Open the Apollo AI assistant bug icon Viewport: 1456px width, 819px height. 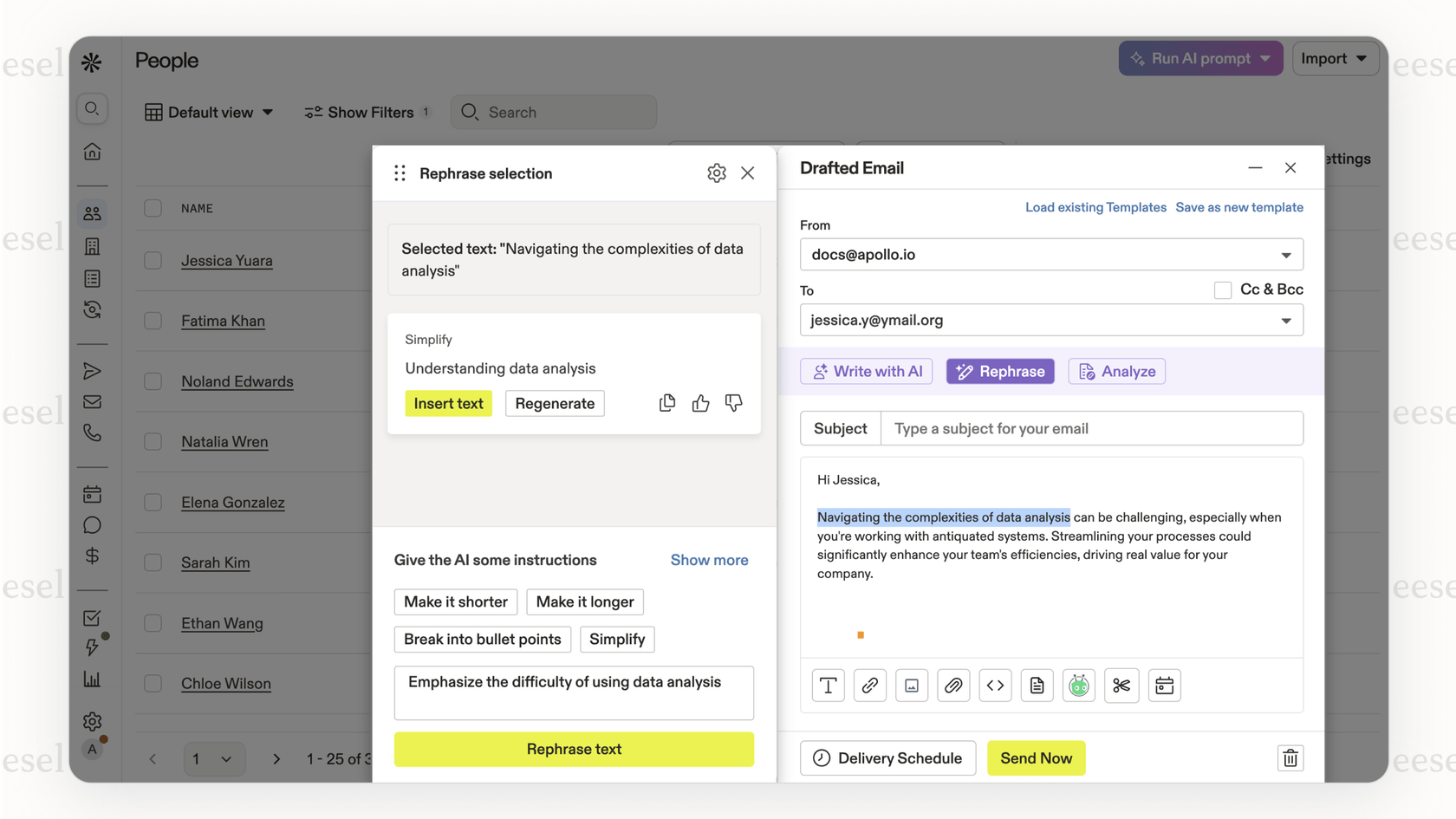click(1078, 685)
